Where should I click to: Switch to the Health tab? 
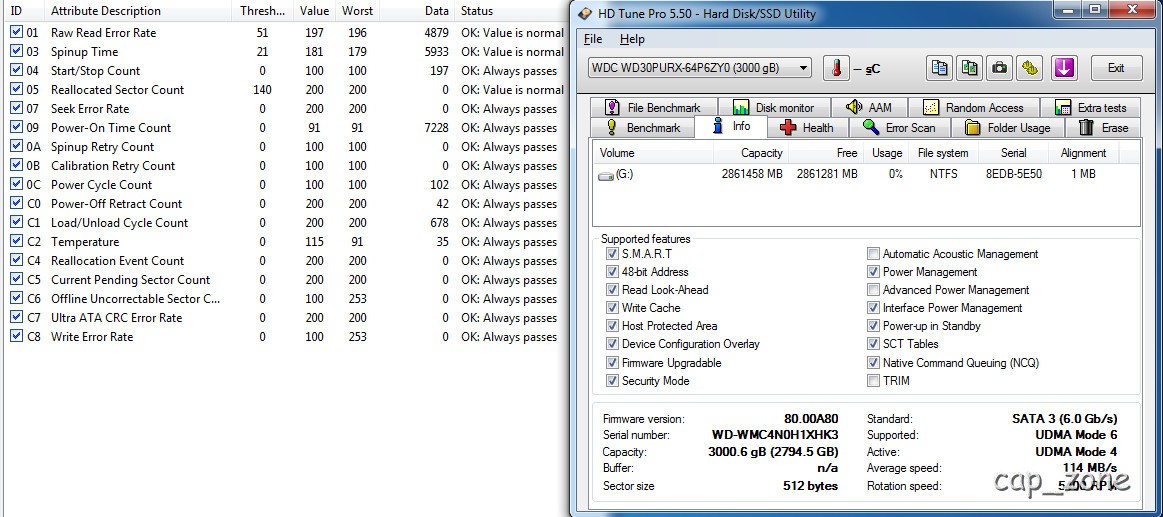(806, 128)
